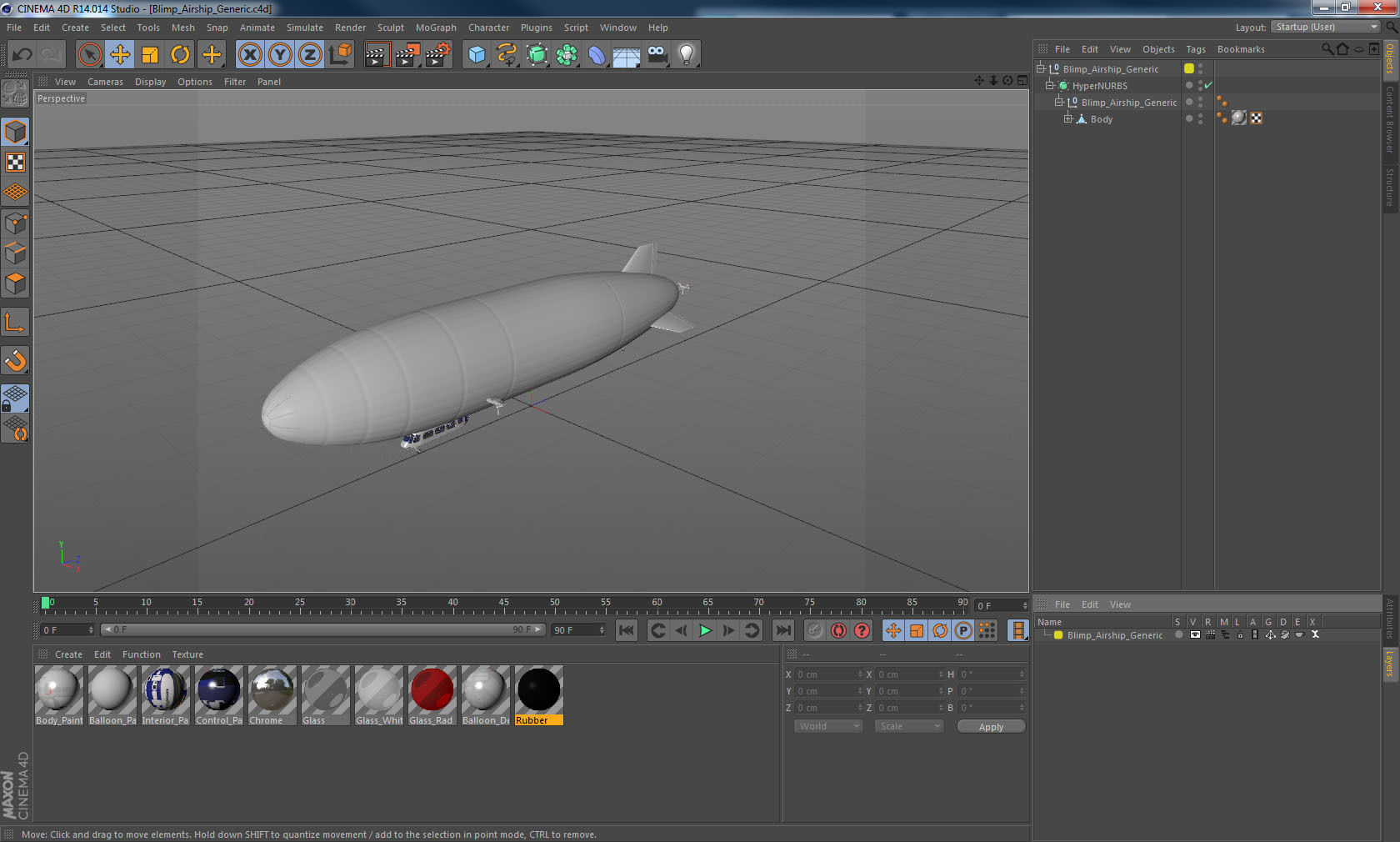Switch to Polygons mode
Screen dimensions: 1400x842
(15, 283)
